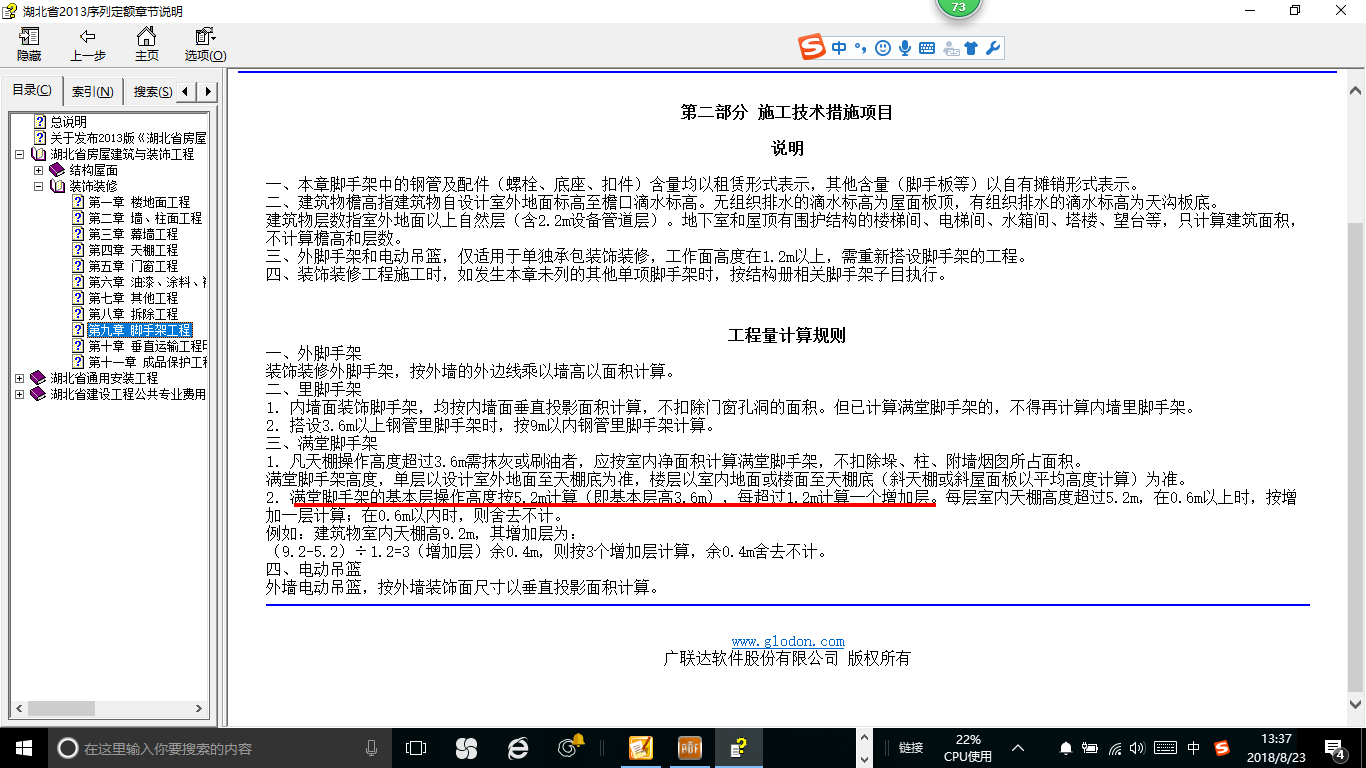Open the IME soft keyboard
The image size is (1366, 768).
pyautogui.click(x=927, y=47)
